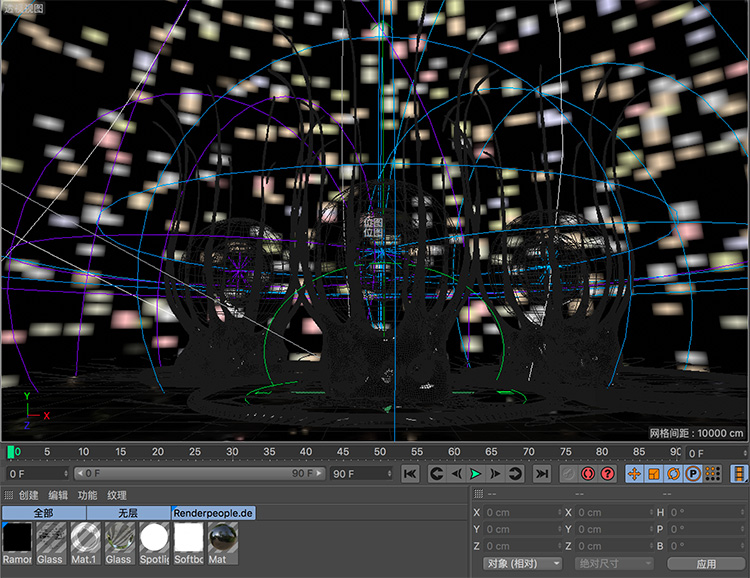The height and width of the screenshot is (578, 750).
Task: Open the 创建 menu in material manager
Action: tap(28, 495)
